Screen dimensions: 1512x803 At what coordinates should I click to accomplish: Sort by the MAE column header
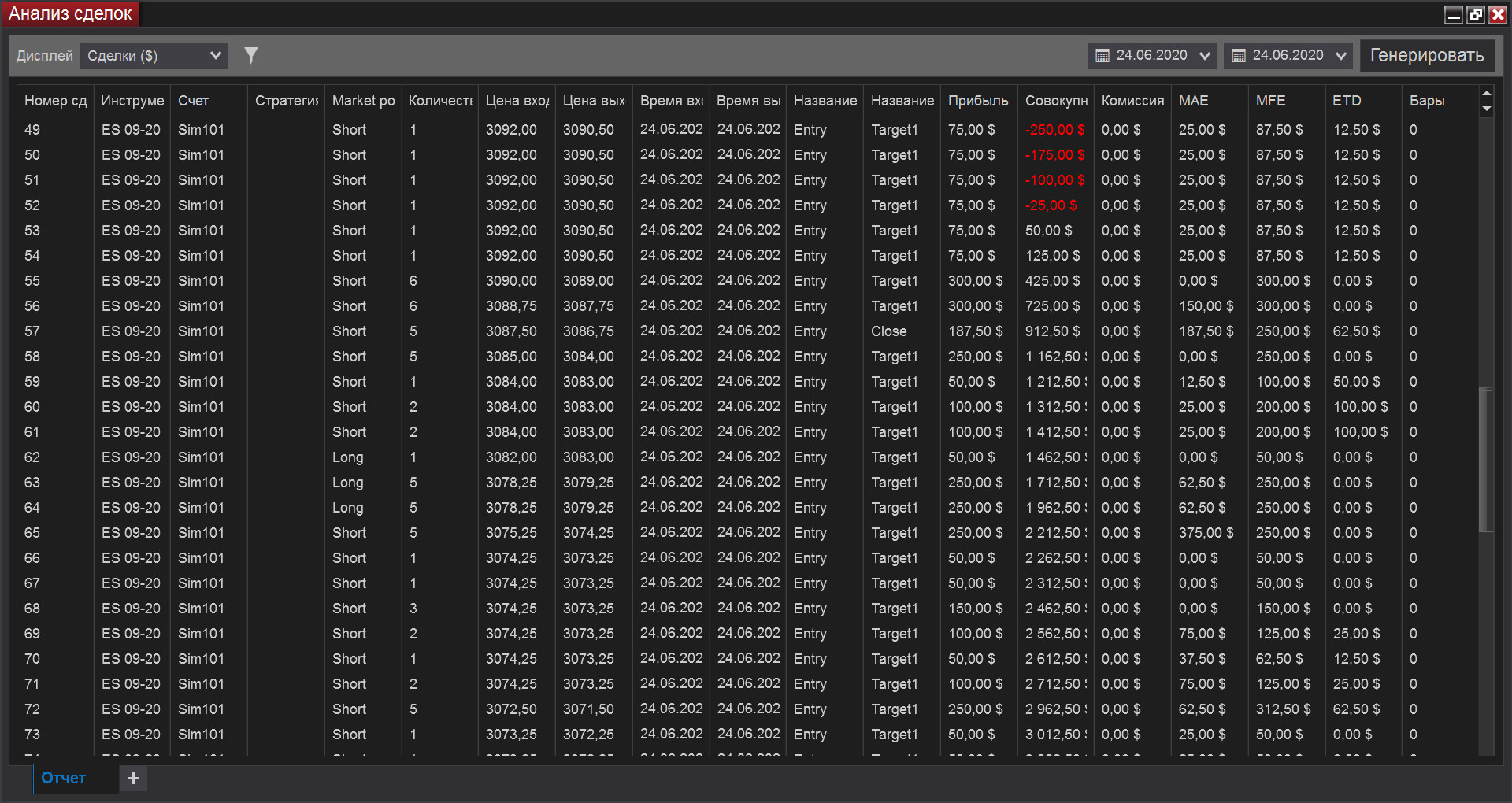point(1209,101)
